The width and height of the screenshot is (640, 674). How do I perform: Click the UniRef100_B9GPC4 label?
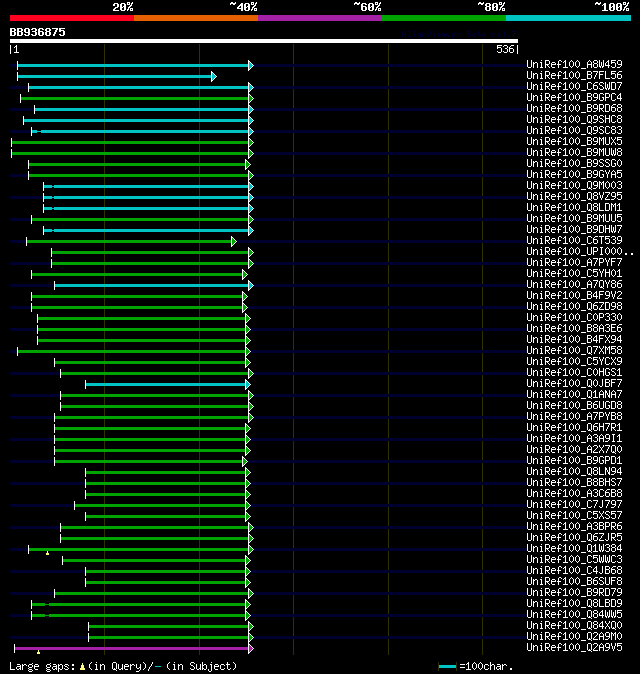coord(574,98)
